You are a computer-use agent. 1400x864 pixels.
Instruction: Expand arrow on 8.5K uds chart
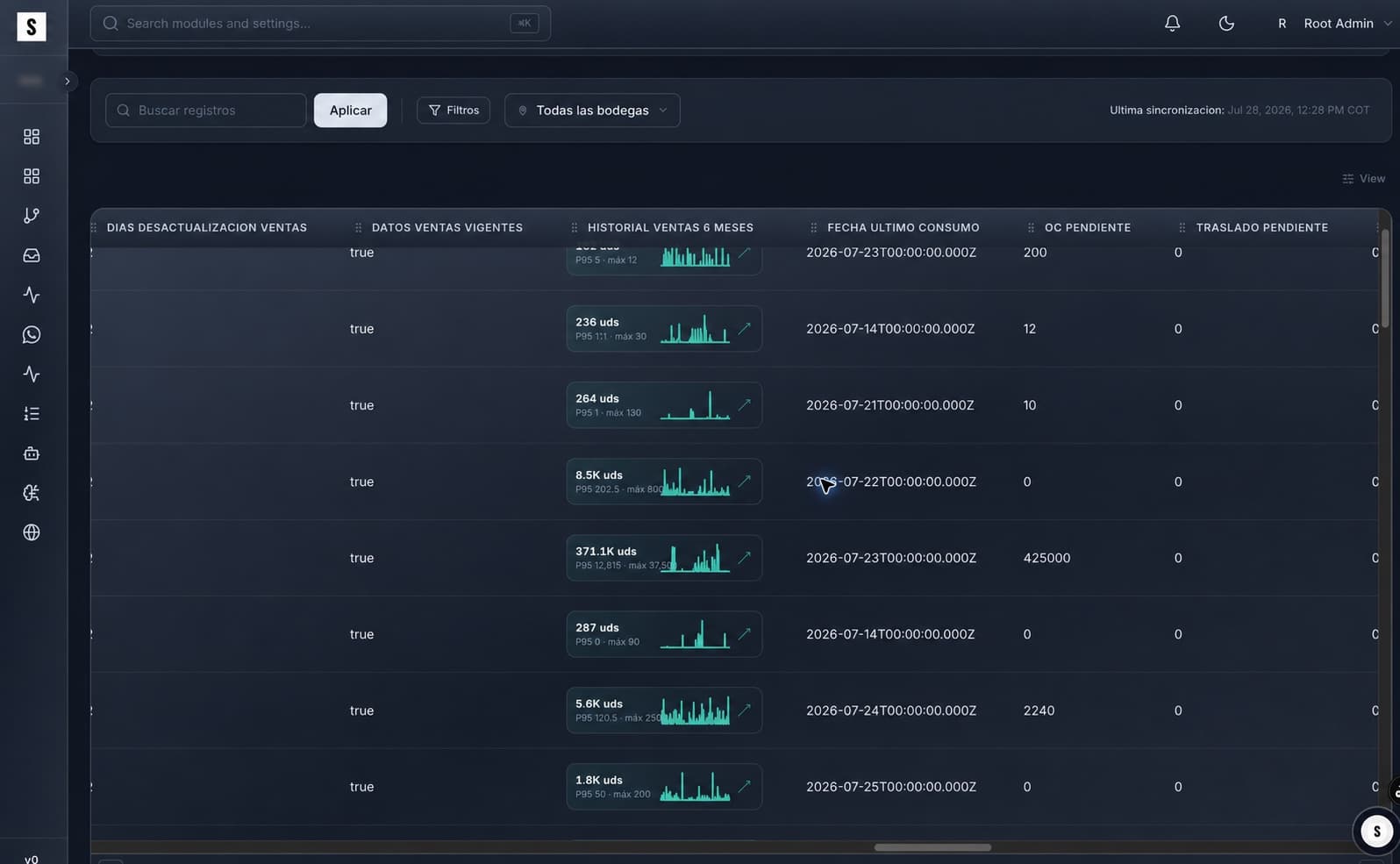745,481
